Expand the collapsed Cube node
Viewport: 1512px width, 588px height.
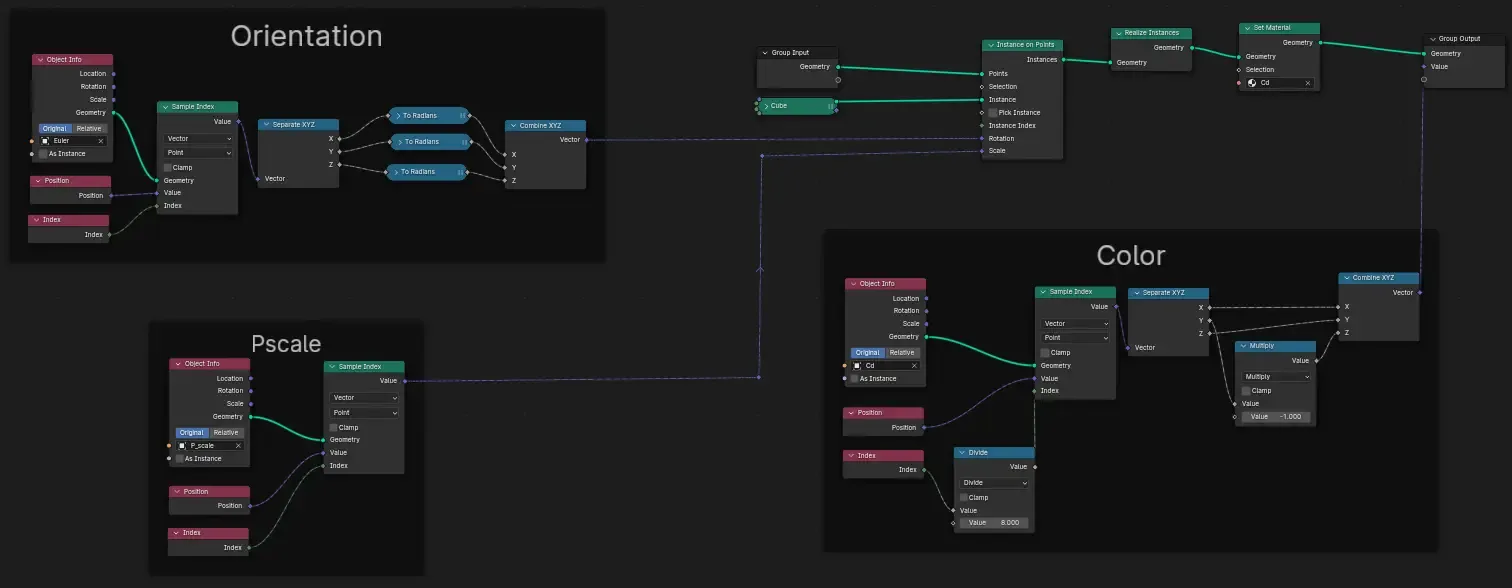click(765, 105)
